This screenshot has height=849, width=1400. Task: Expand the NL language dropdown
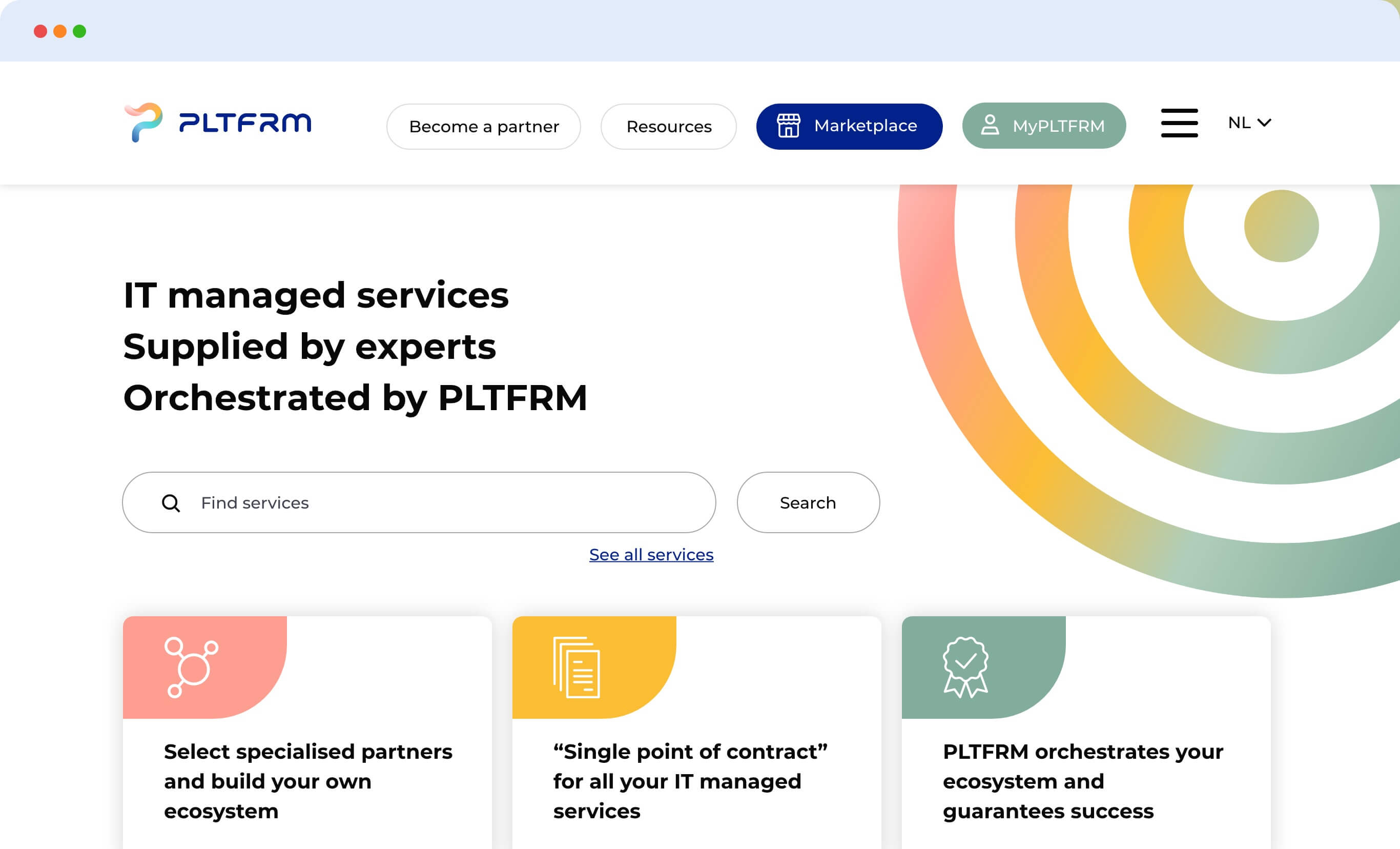1249,123
